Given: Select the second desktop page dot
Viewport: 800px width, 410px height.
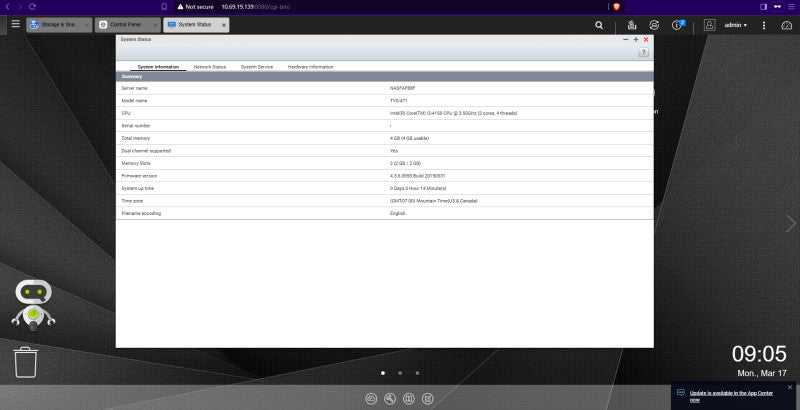Looking at the screenshot, I should point(400,373).
